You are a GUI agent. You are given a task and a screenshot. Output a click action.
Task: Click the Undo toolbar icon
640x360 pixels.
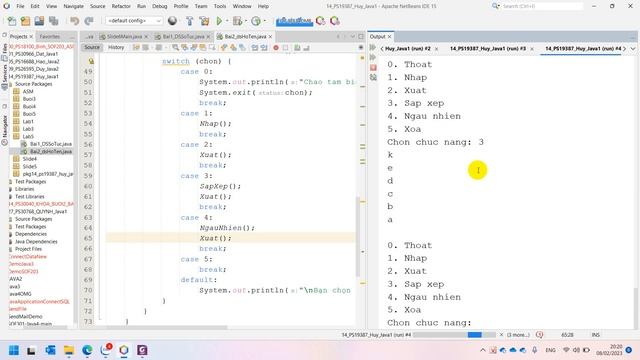74,21
